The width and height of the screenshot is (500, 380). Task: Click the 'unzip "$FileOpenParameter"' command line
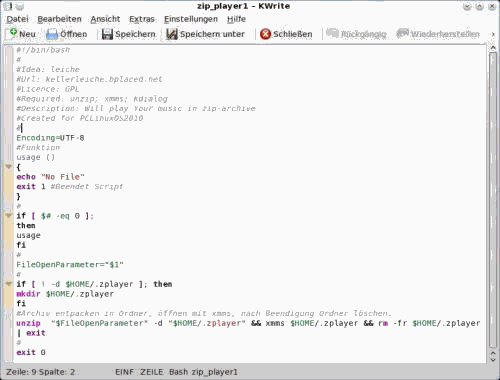point(248,323)
